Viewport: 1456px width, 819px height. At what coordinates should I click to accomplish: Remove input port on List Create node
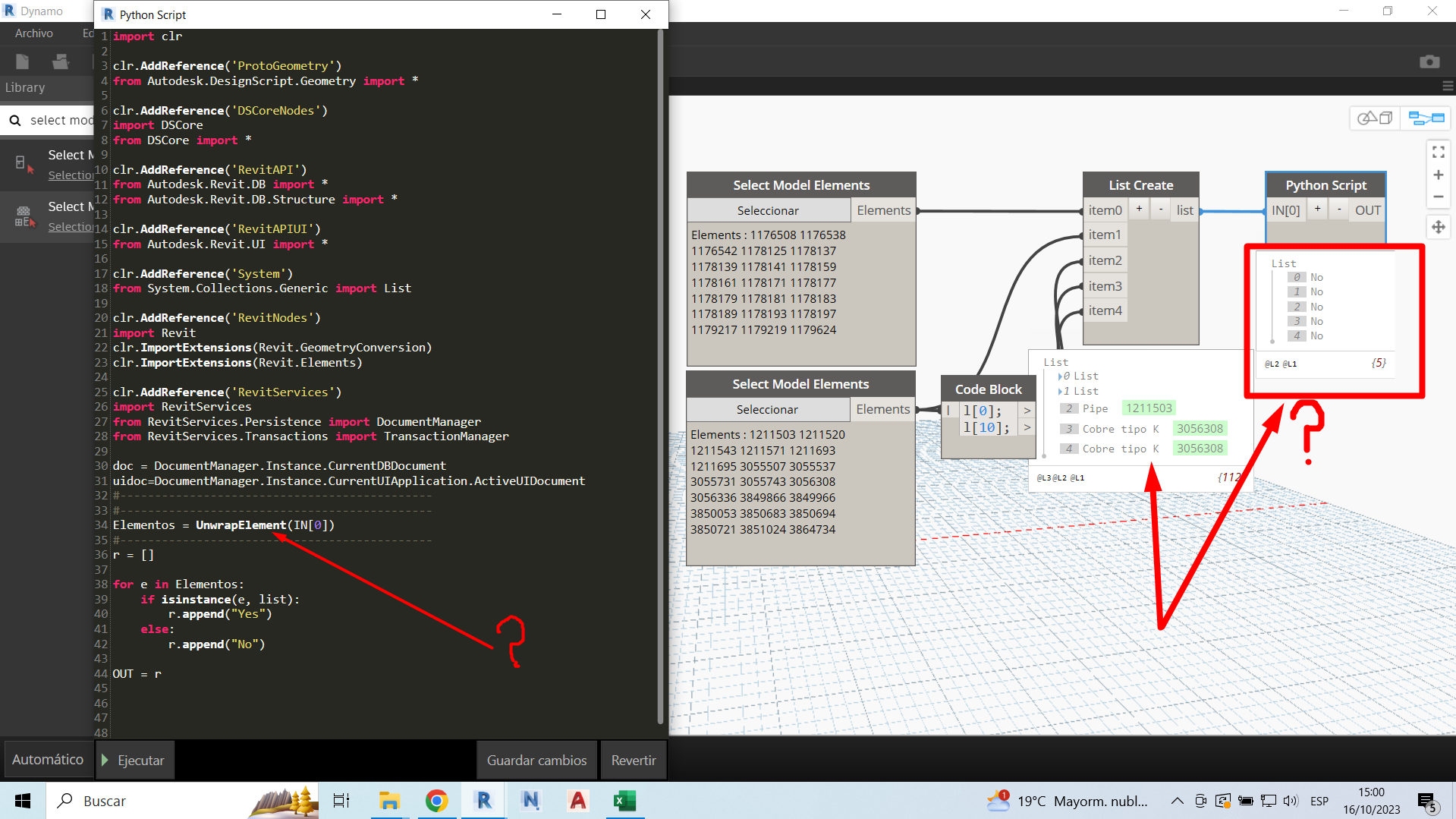(x=1161, y=209)
